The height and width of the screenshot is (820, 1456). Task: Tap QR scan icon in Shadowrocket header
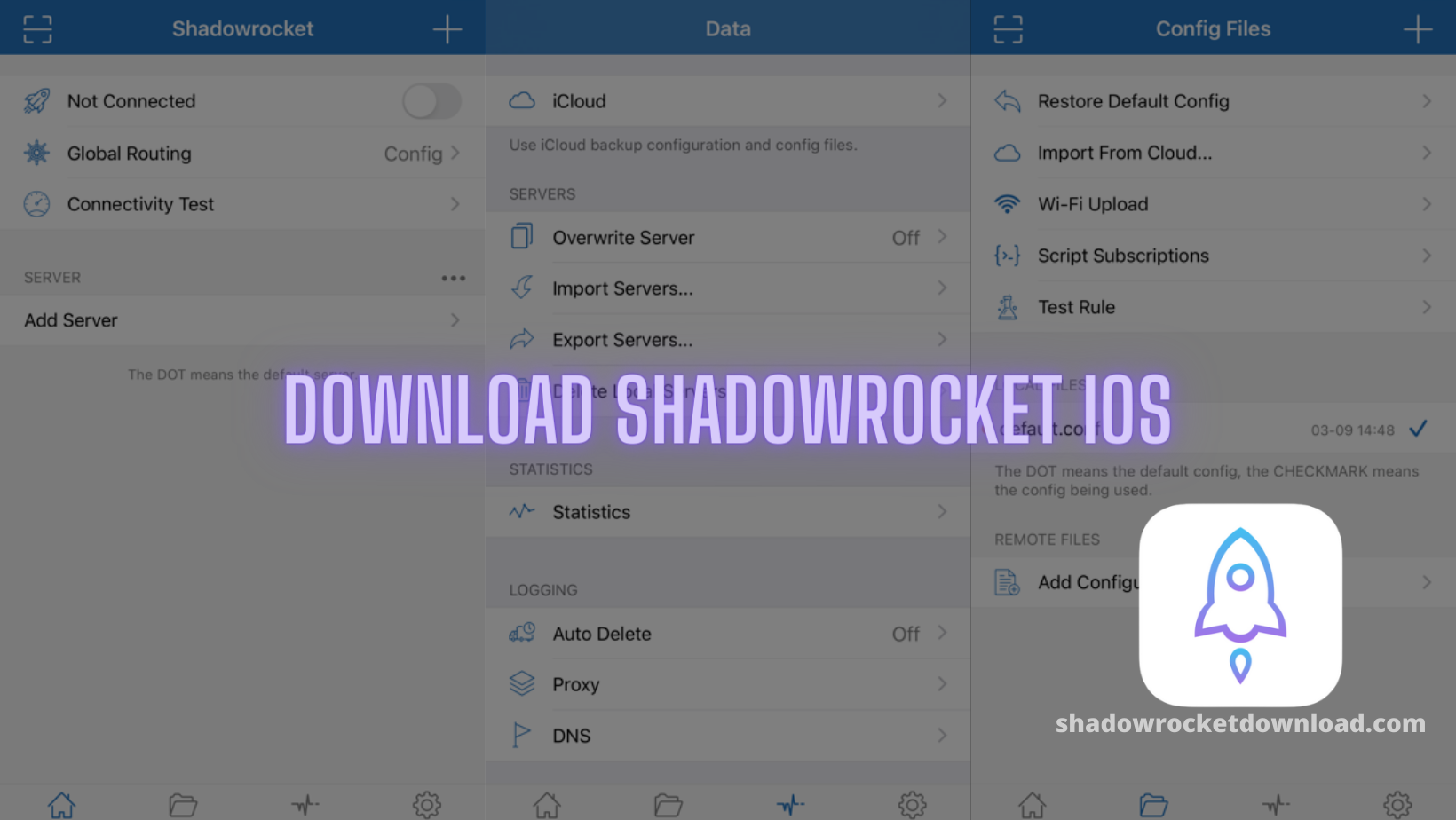pos(37,28)
